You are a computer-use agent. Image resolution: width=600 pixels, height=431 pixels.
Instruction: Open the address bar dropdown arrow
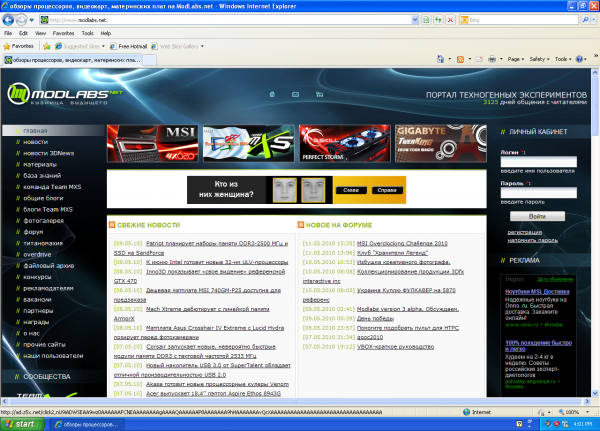415,20
